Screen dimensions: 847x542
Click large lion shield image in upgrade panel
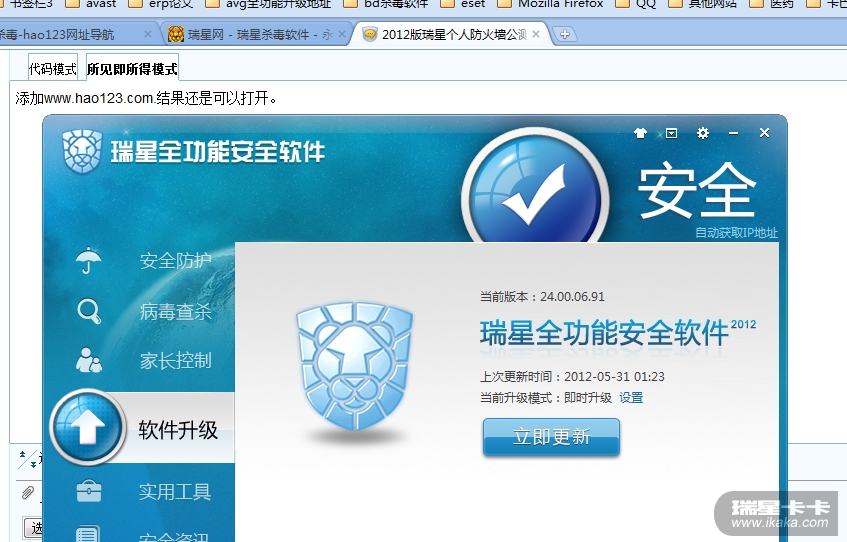(355, 367)
